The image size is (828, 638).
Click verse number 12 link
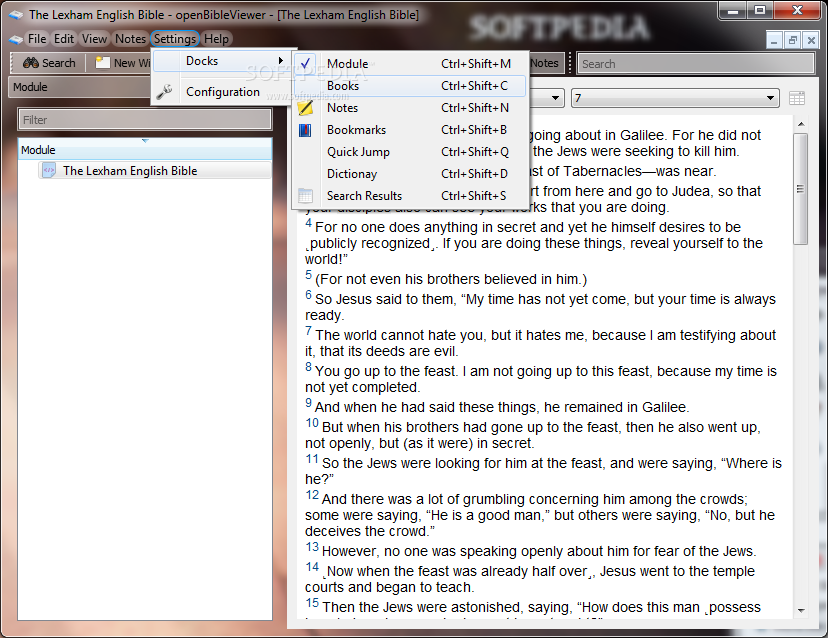coord(312,495)
